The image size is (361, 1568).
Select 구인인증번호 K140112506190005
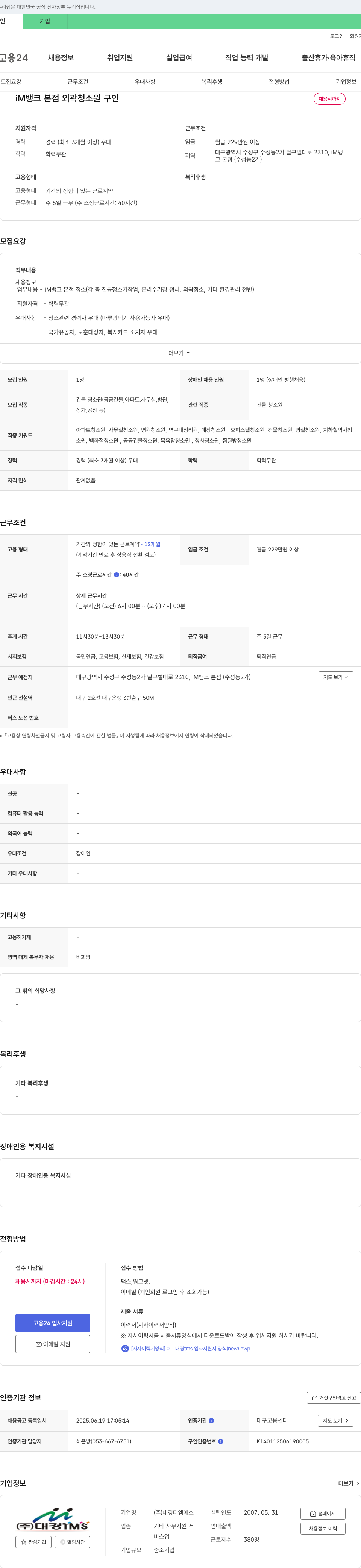[282, 1441]
